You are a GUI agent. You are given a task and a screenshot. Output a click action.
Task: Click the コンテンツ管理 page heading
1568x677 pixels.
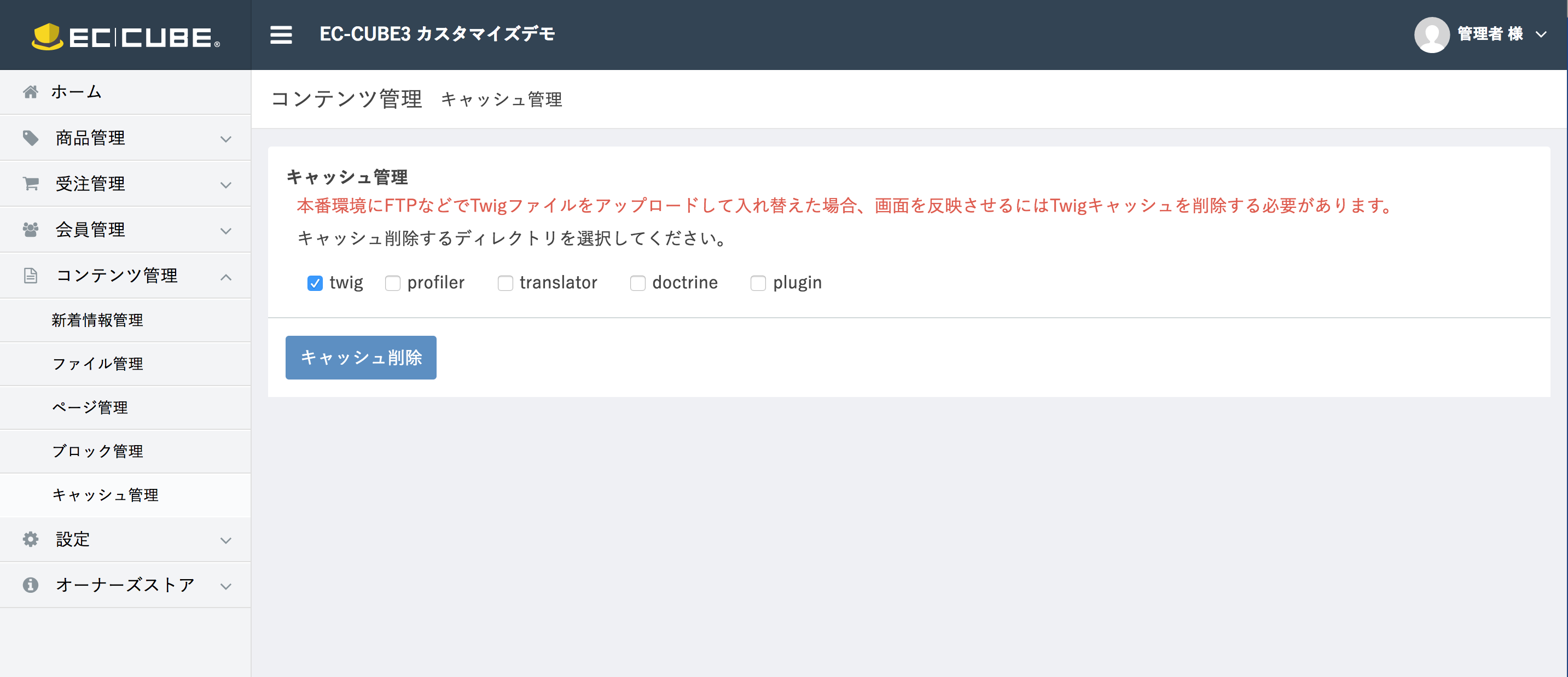point(346,98)
